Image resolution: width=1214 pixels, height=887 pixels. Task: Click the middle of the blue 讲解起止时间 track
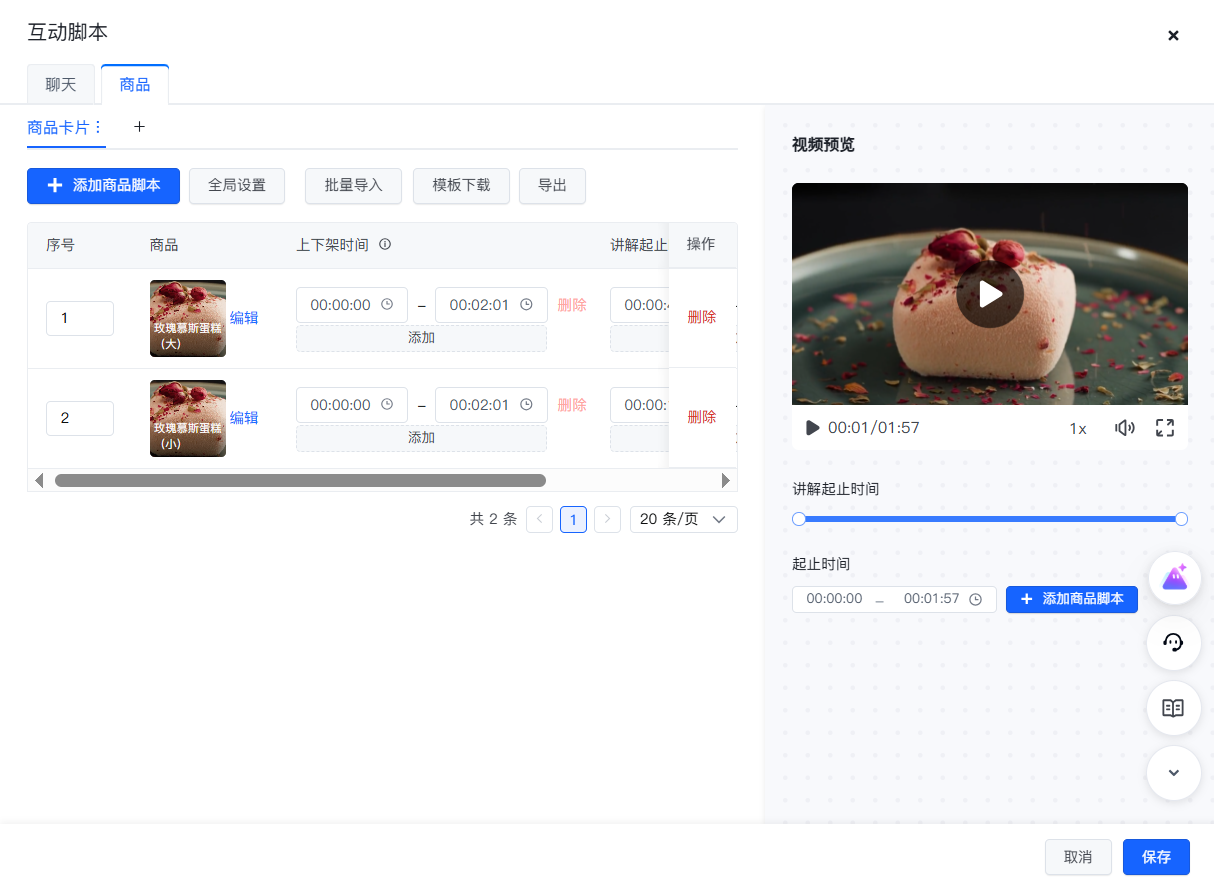990,519
